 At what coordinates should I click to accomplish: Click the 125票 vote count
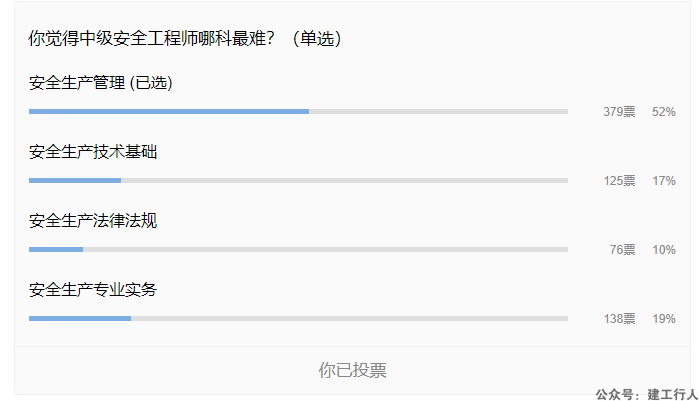619,181
